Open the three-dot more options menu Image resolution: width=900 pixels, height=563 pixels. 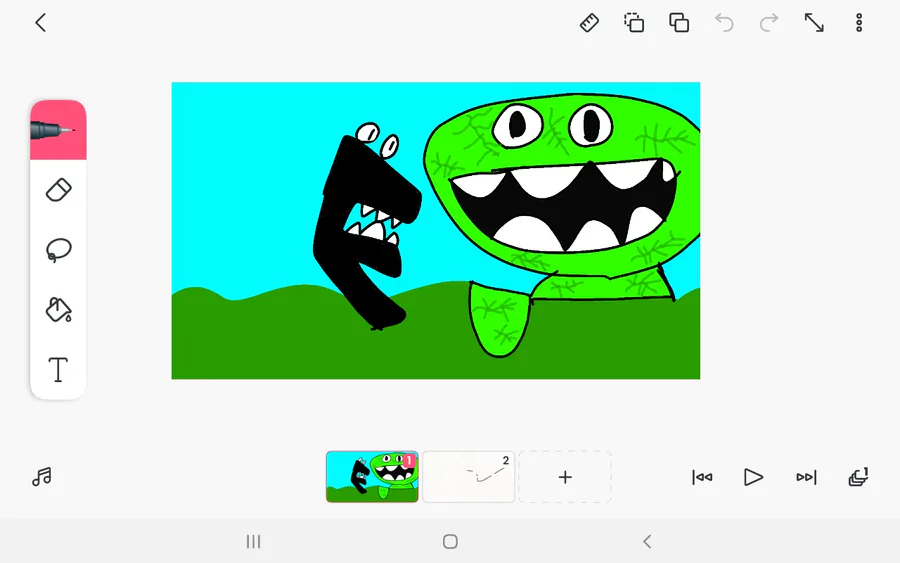[x=859, y=23]
